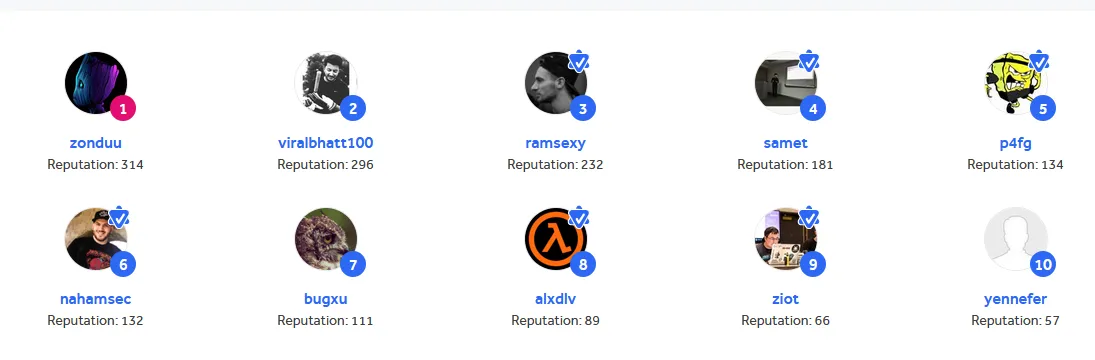Click bugxu's owl avatar image

click(325, 239)
